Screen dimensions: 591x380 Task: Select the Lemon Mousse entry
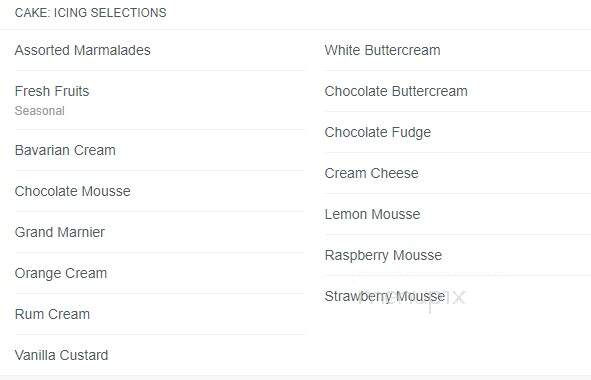point(372,215)
